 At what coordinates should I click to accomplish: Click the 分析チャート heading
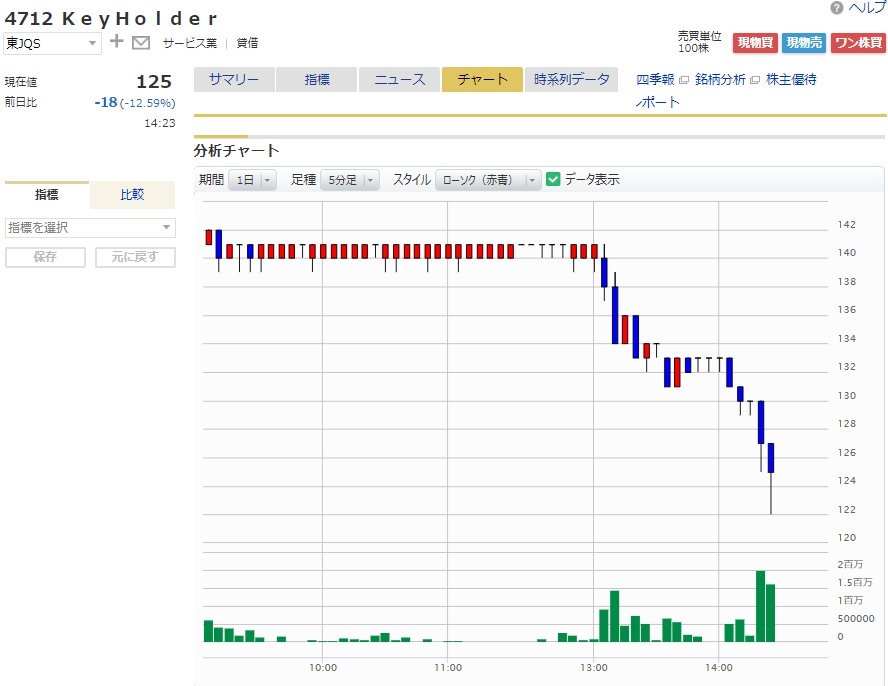point(237,151)
